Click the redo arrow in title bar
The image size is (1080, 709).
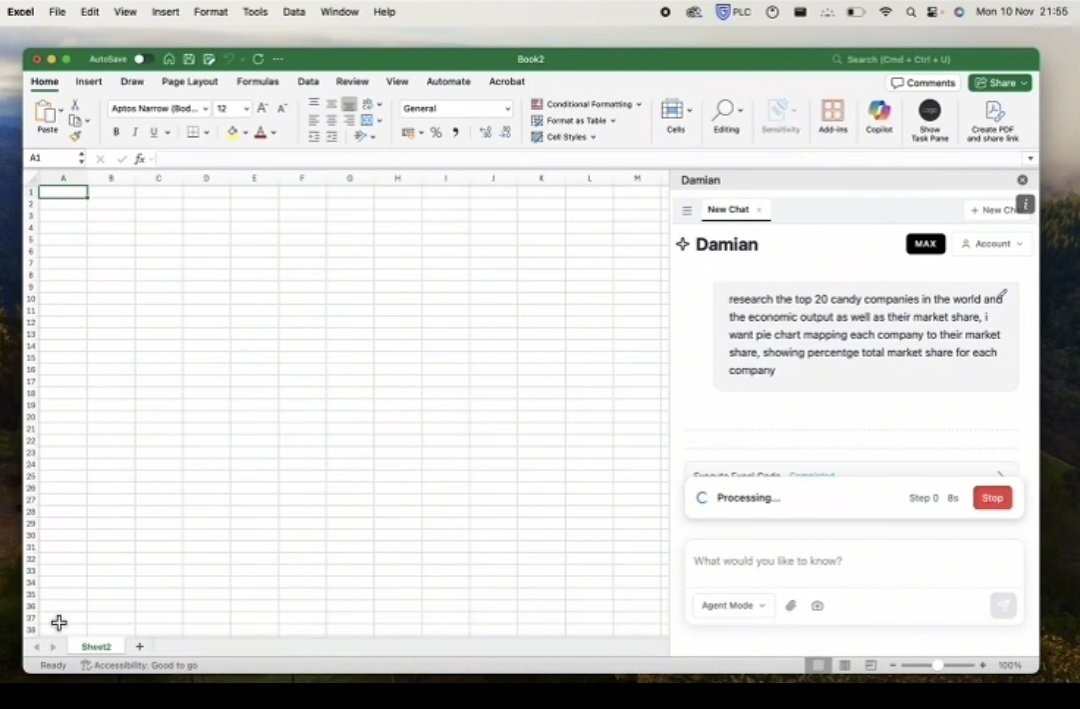[x=258, y=59]
